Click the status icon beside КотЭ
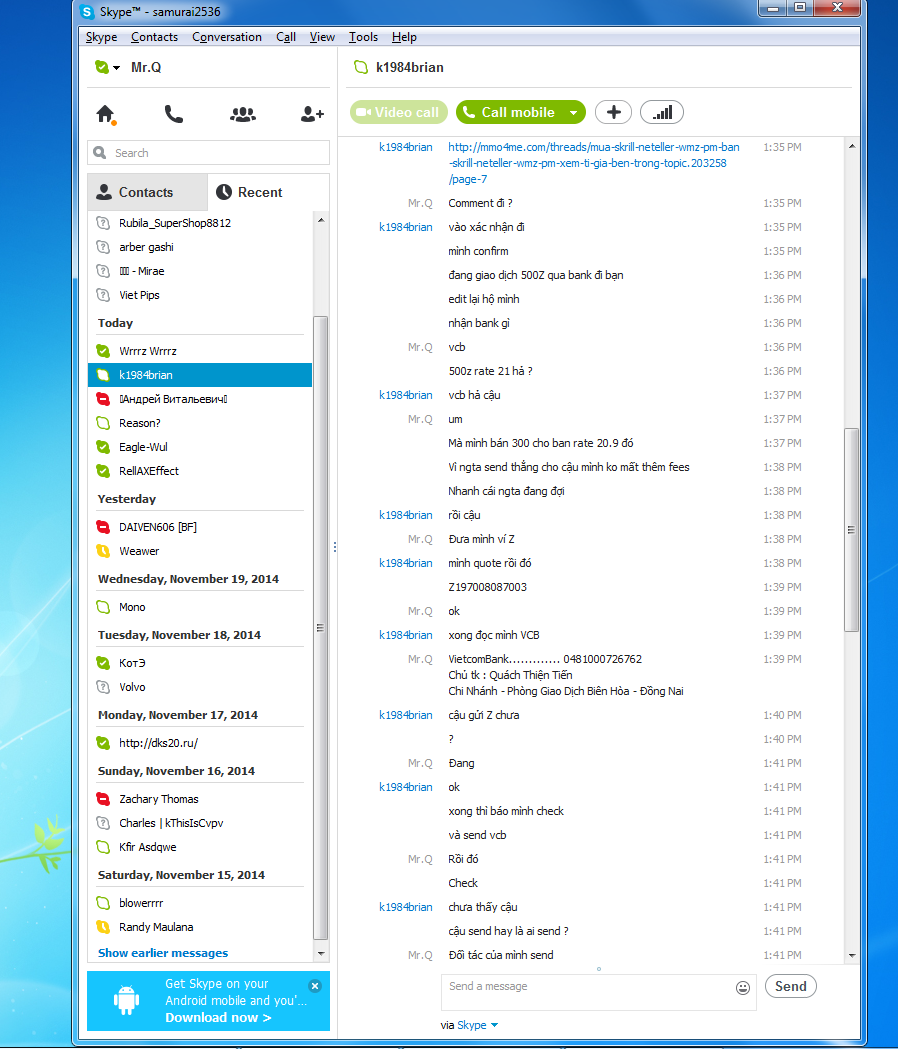The height and width of the screenshot is (1049, 898). pyautogui.click(x=103, y=663)
